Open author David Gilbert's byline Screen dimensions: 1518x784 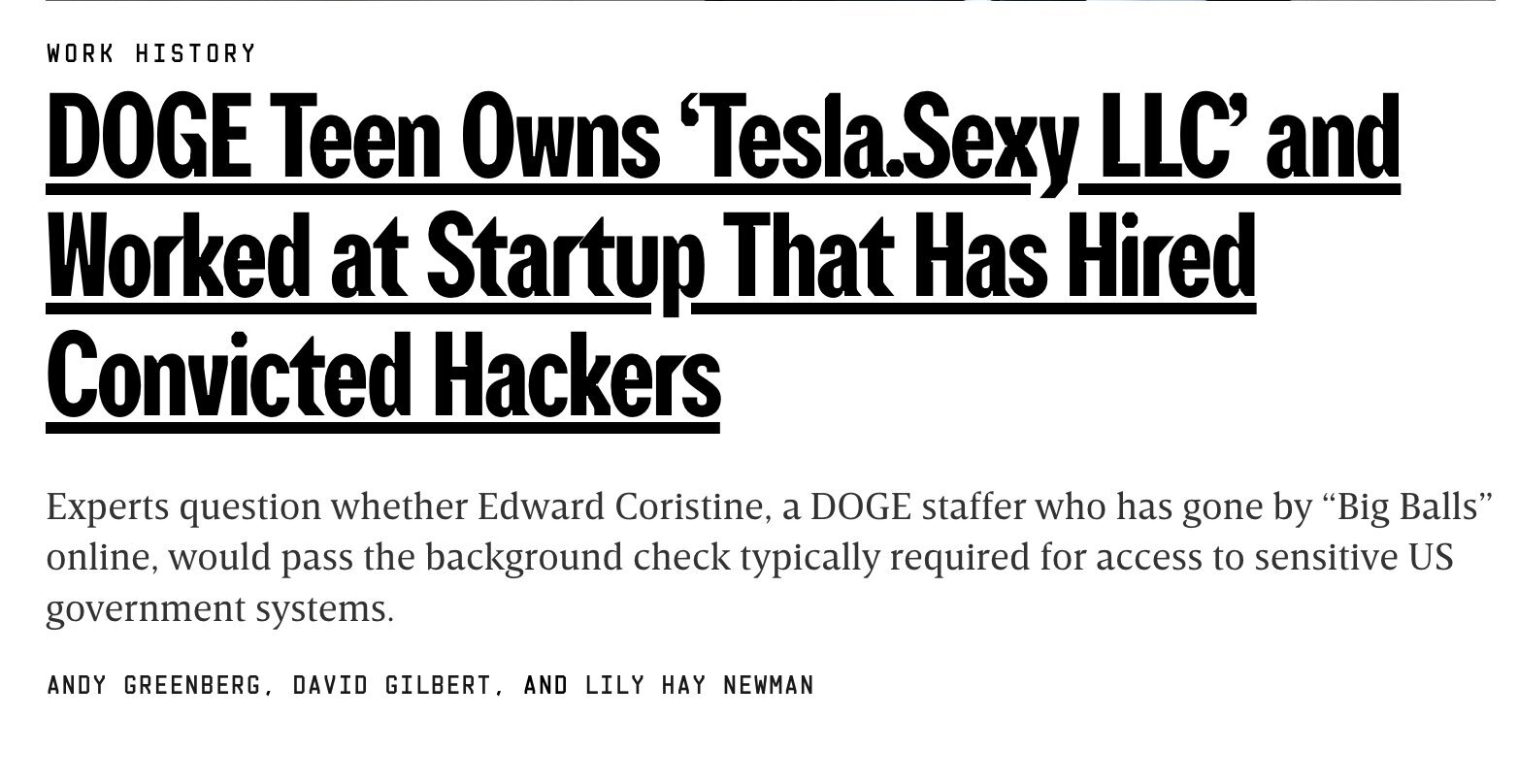tap(397, 686)
